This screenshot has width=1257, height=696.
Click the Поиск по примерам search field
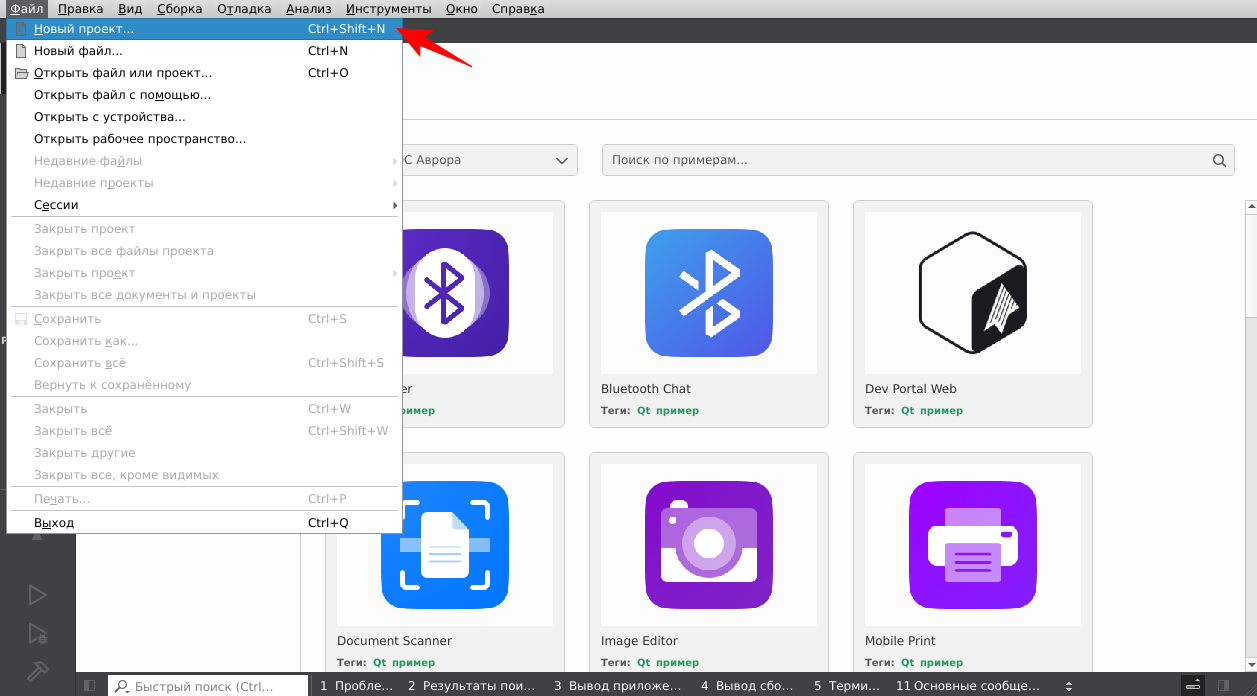[x=900, y=160]
